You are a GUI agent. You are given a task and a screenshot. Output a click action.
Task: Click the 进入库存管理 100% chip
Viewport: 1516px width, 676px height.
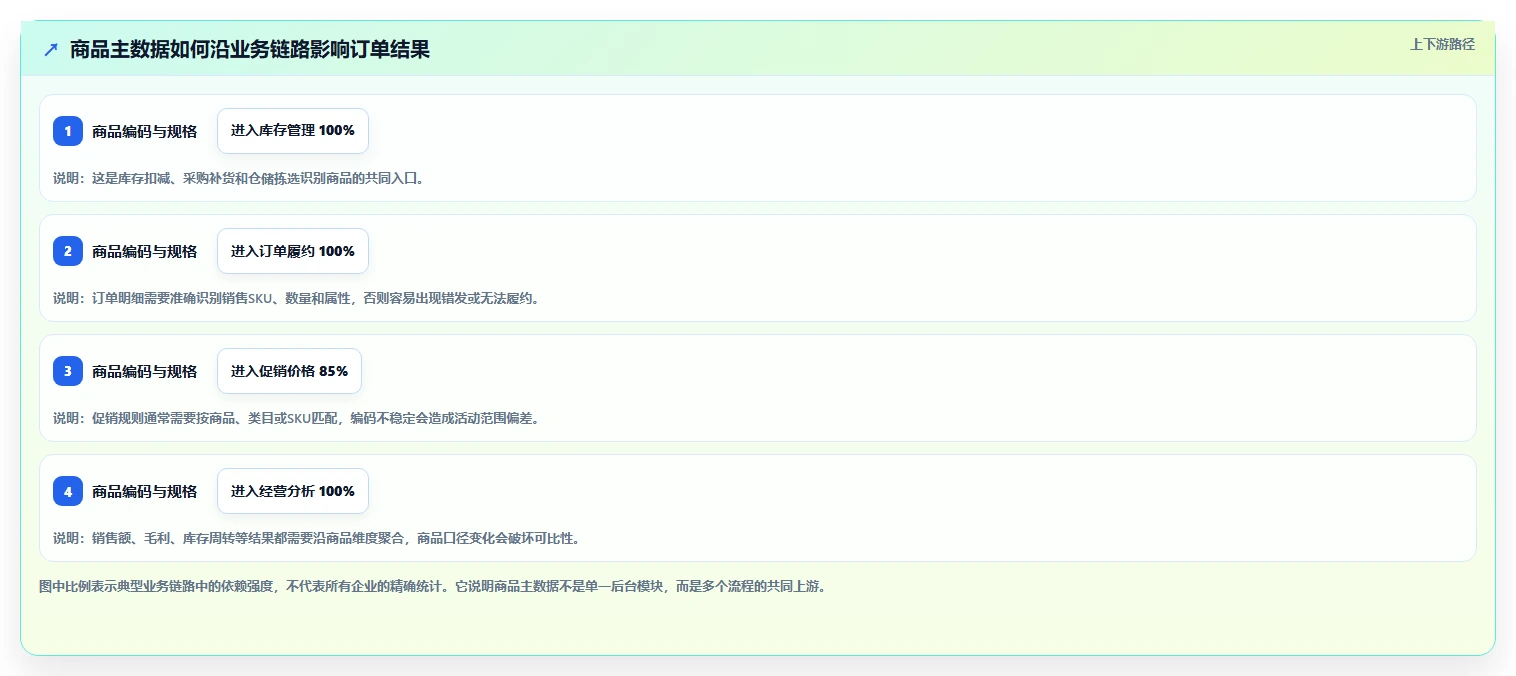[x=293, y=131]
